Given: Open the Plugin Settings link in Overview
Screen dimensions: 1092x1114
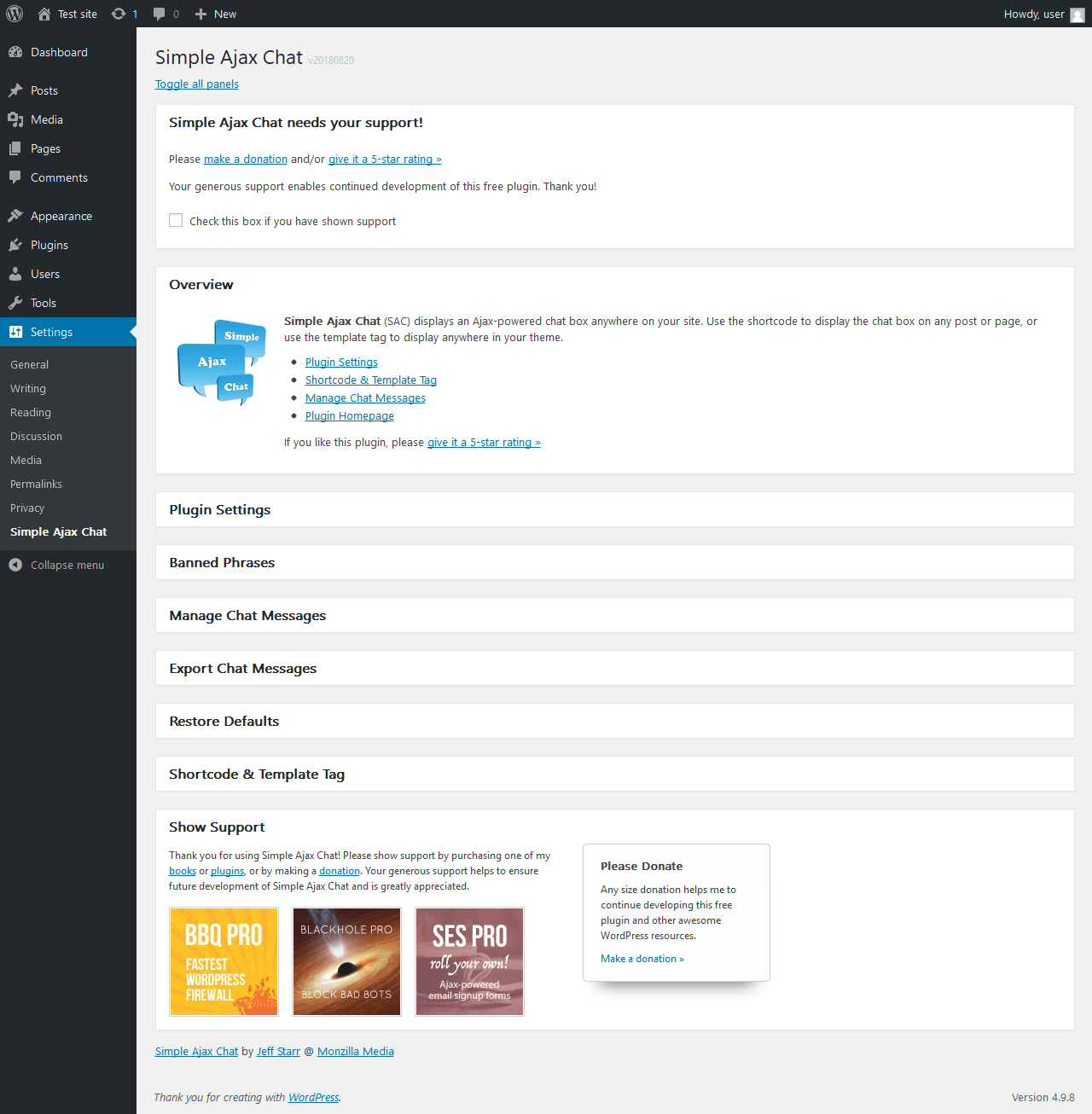Looking at the screenshot, I should click(x=341, y=362).
